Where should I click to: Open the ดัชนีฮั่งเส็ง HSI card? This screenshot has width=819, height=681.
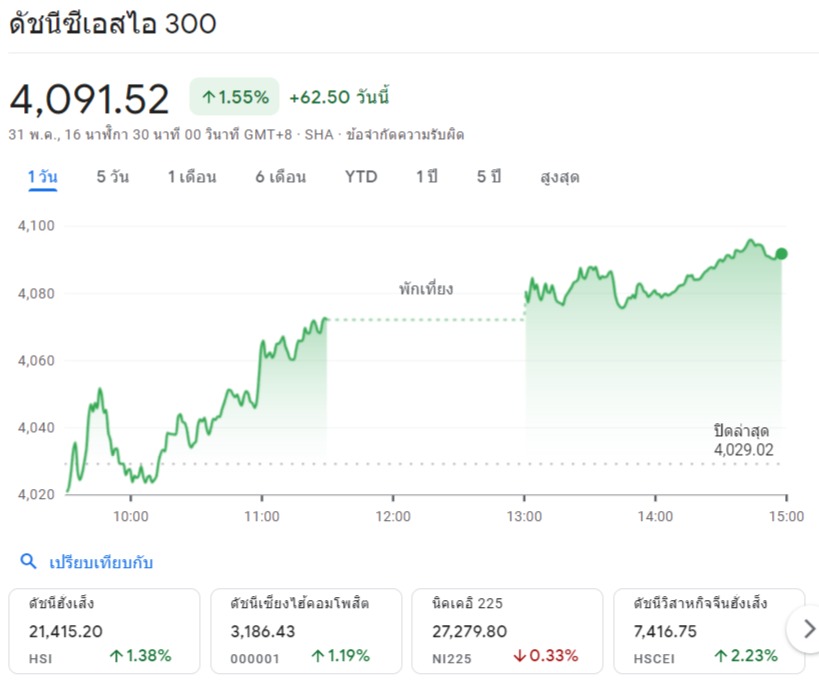[104, 630]
